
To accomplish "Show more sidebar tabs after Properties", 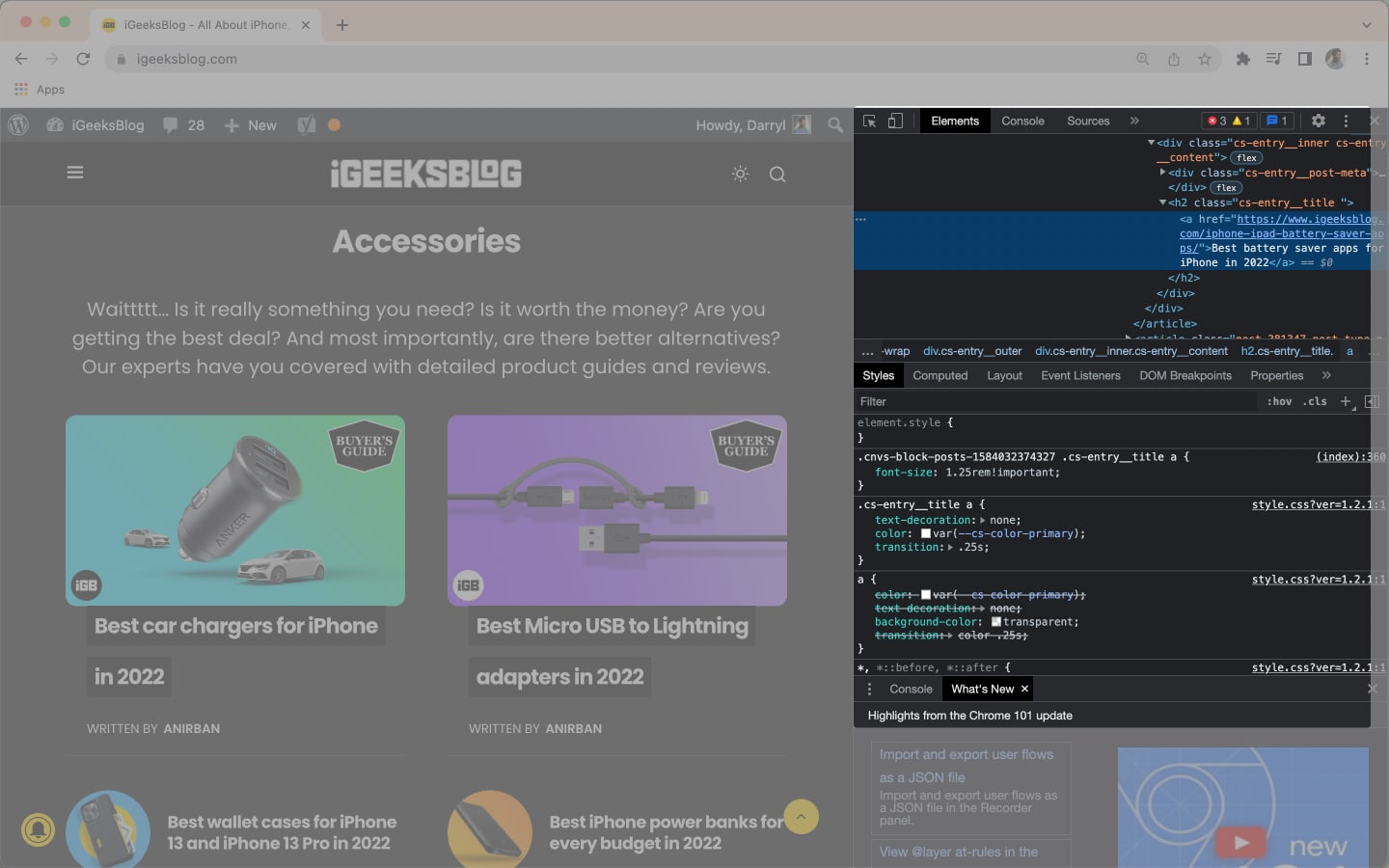I will pos(1326,375).
